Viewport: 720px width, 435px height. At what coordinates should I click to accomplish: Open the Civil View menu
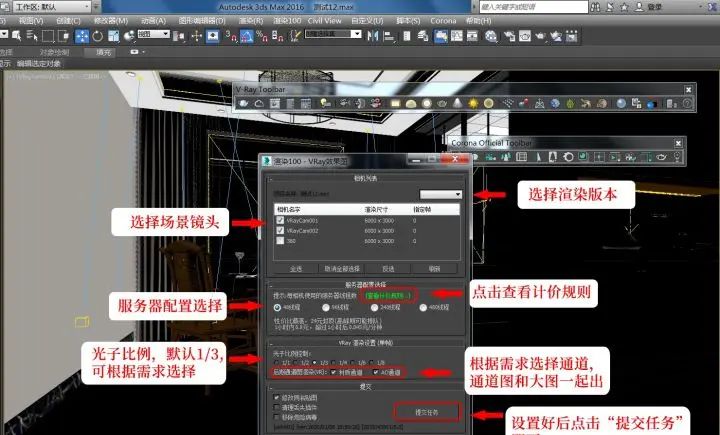click(x=324, y=21)
